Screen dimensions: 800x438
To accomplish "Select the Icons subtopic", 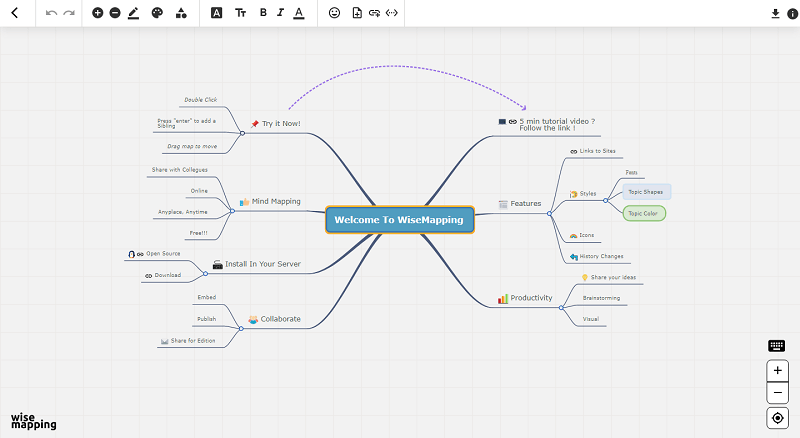I will tap(587, 235).
